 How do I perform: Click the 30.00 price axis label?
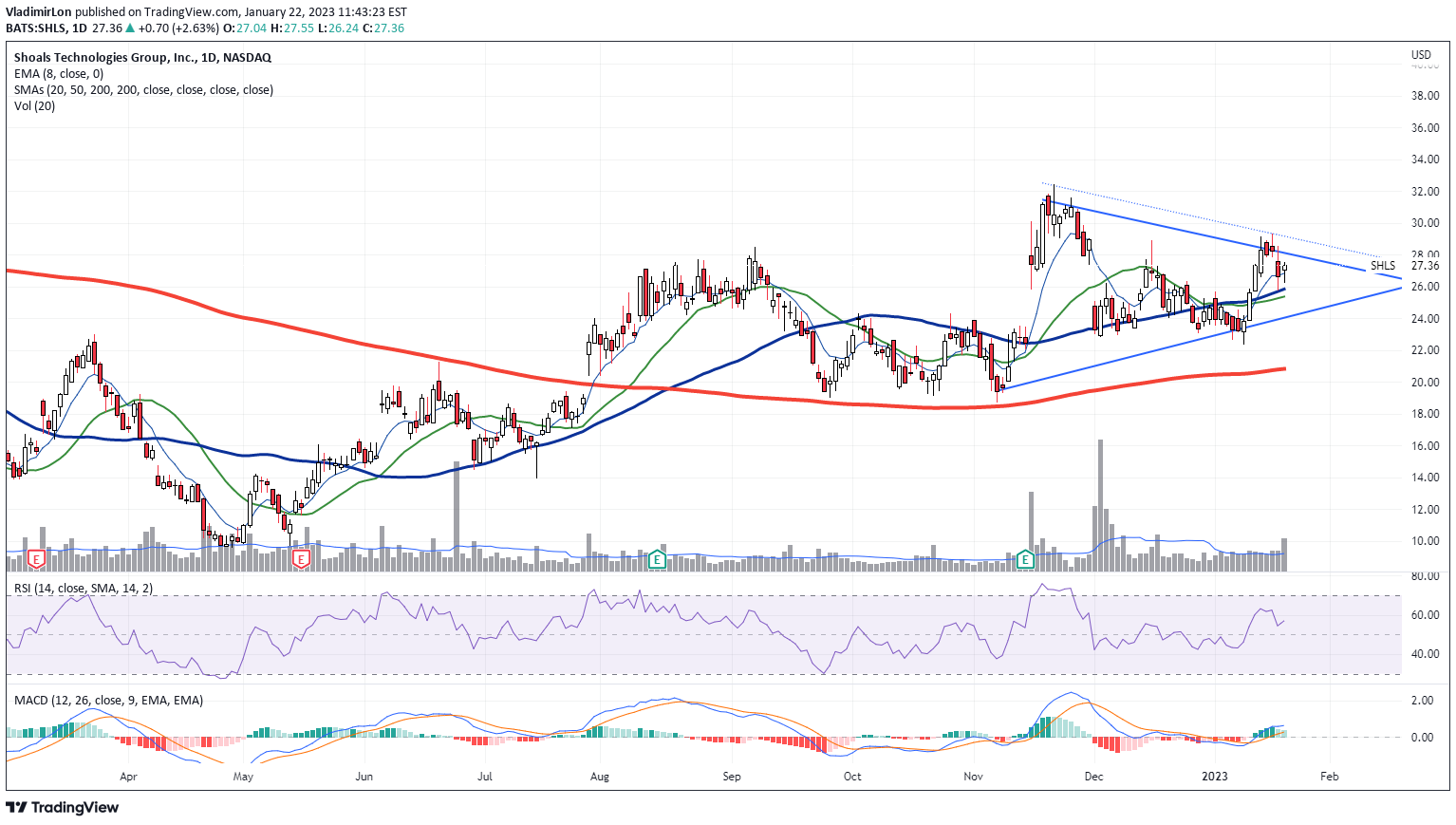tap(1425, 223)
